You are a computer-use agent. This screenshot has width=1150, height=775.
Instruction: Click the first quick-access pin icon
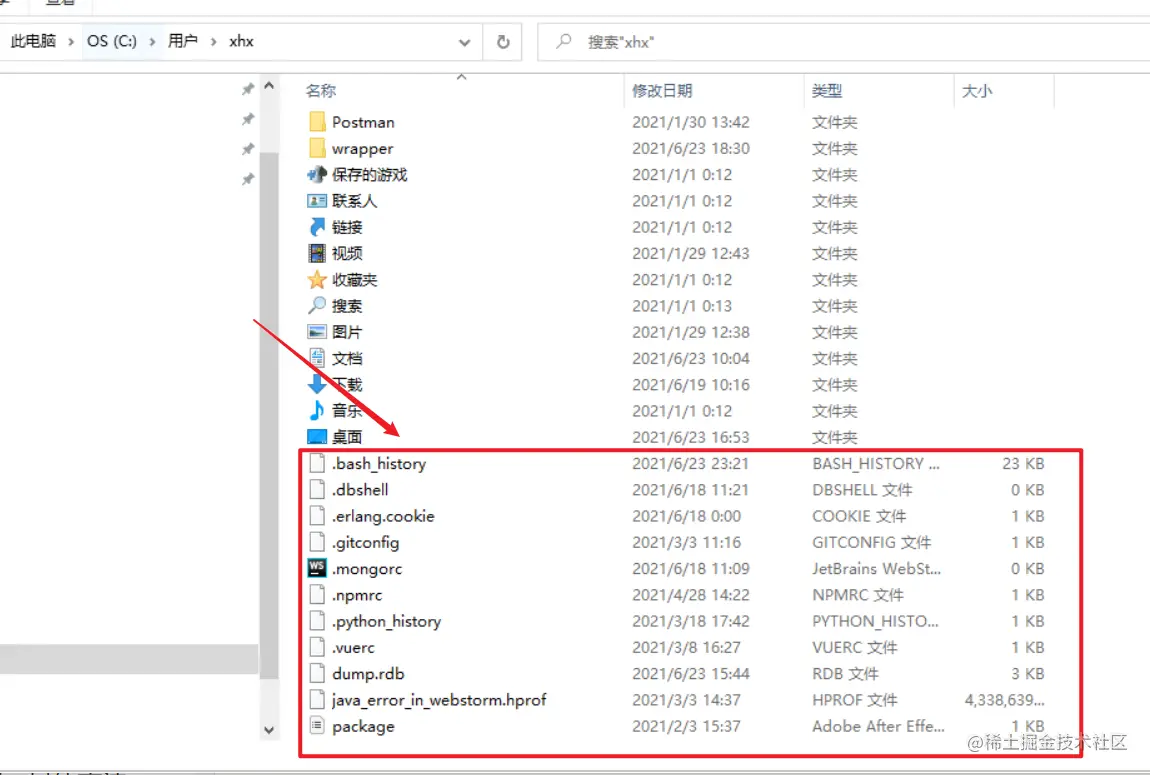coord(248,89)
